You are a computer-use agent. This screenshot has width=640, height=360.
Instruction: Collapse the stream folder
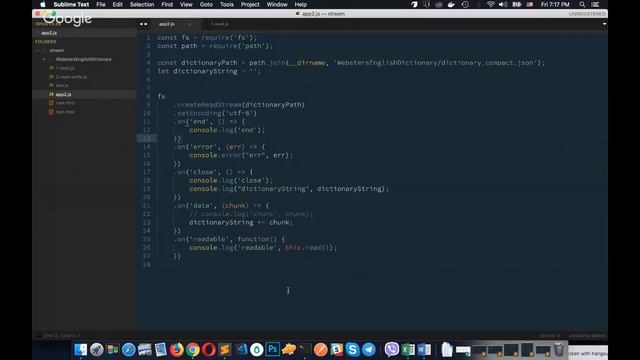pos(38,51)
